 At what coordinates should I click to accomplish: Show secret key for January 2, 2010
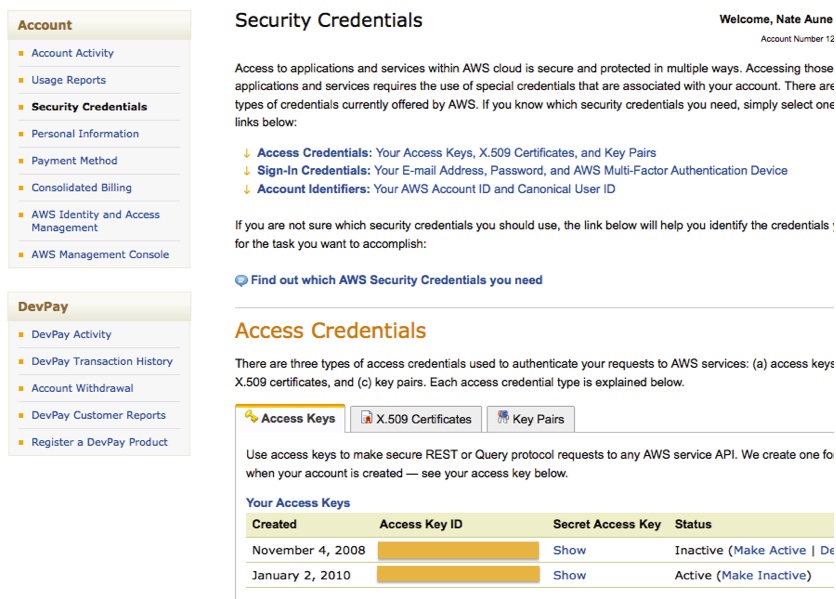click(x=569, y=575)
